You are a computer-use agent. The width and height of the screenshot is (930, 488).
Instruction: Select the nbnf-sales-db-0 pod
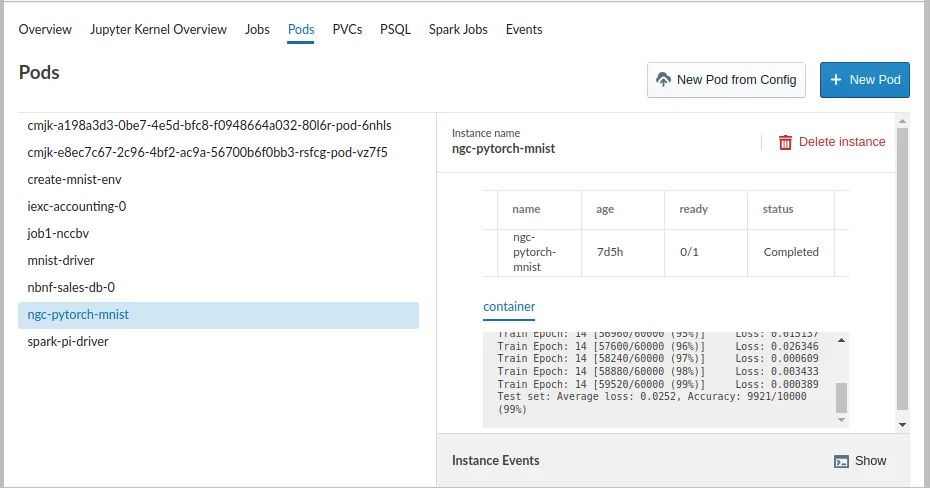pos(218,288)
